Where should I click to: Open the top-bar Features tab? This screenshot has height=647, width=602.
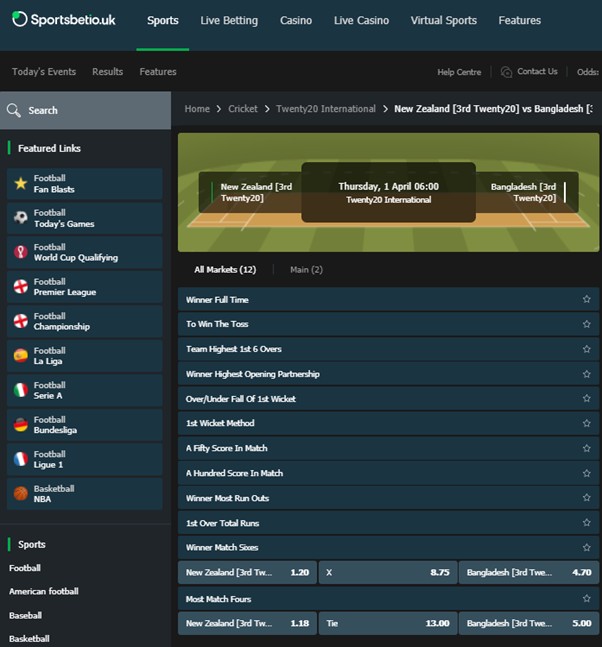519,20
